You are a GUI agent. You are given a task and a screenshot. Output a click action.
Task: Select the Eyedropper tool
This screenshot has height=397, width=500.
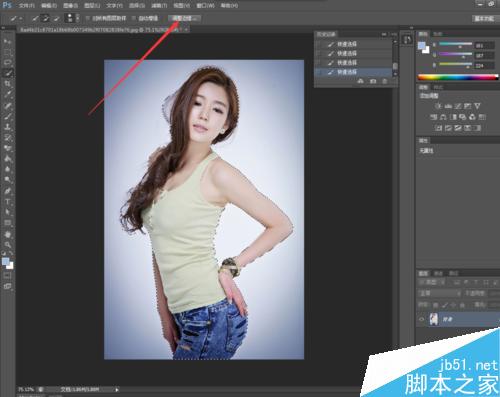(7, 94)
